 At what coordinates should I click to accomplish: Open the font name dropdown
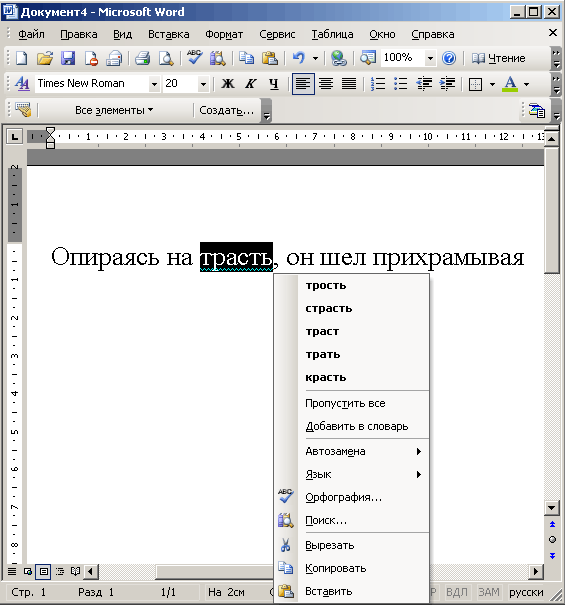click(154, 84)
